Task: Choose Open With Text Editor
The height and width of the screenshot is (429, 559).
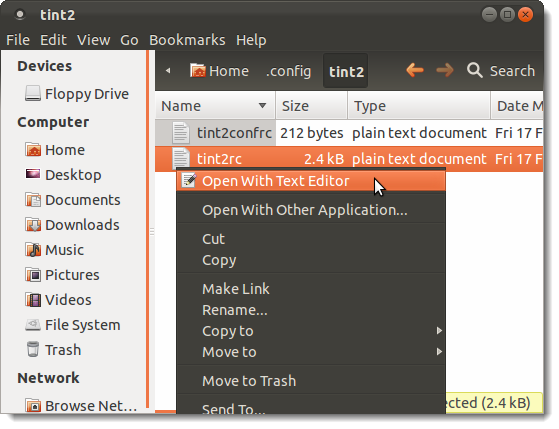Action: [x=311, y=181]
